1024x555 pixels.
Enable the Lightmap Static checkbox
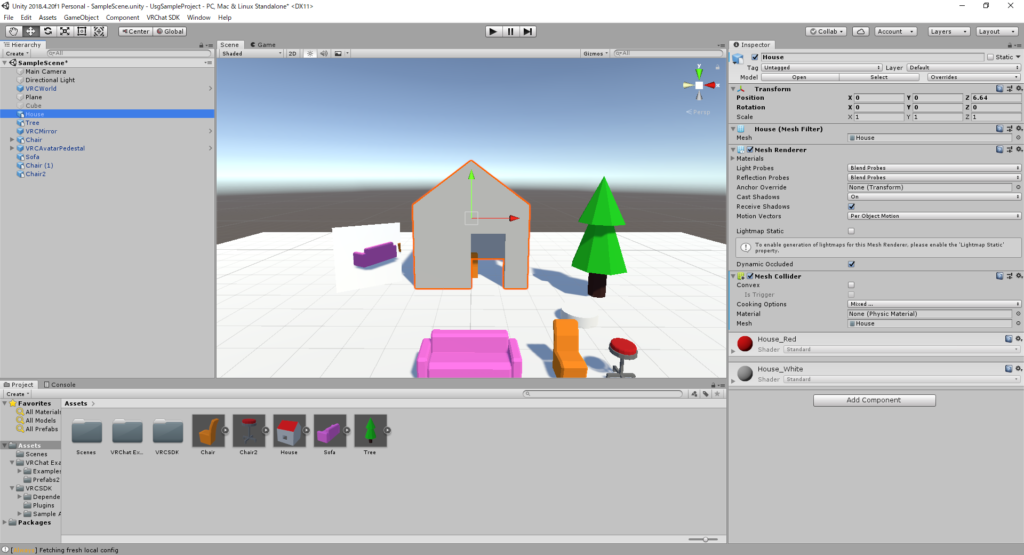click(x=851, y=230)
